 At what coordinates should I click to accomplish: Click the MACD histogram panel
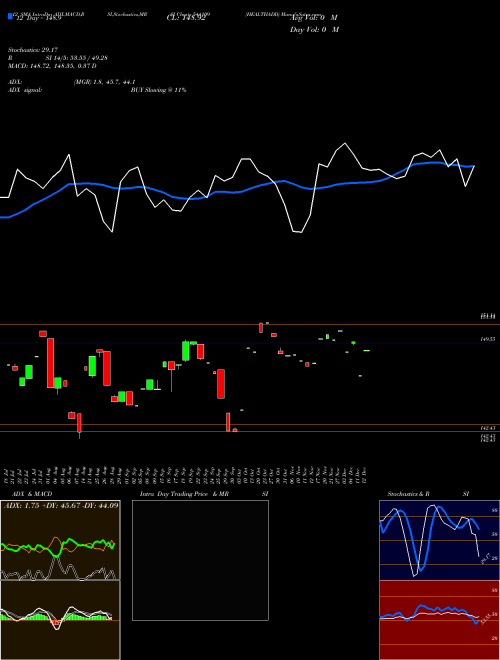click(x=60, y=620)
